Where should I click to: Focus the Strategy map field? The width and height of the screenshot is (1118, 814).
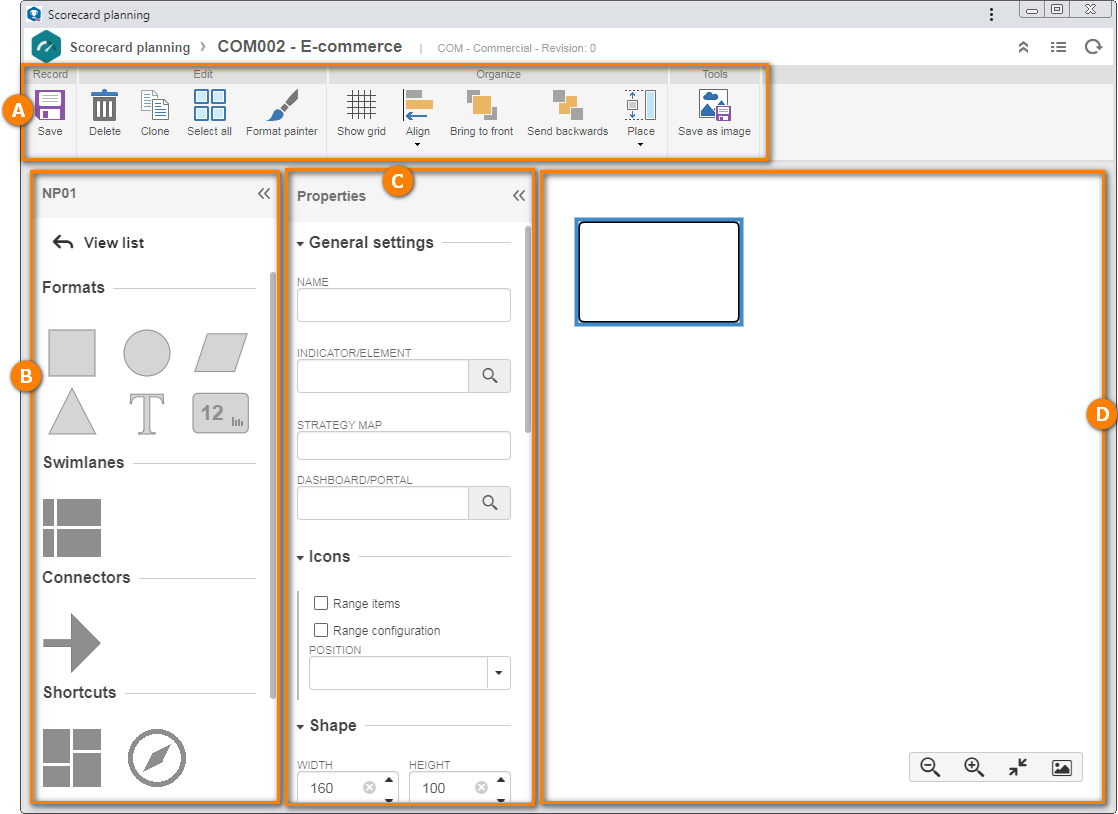[x=404, y=445]
